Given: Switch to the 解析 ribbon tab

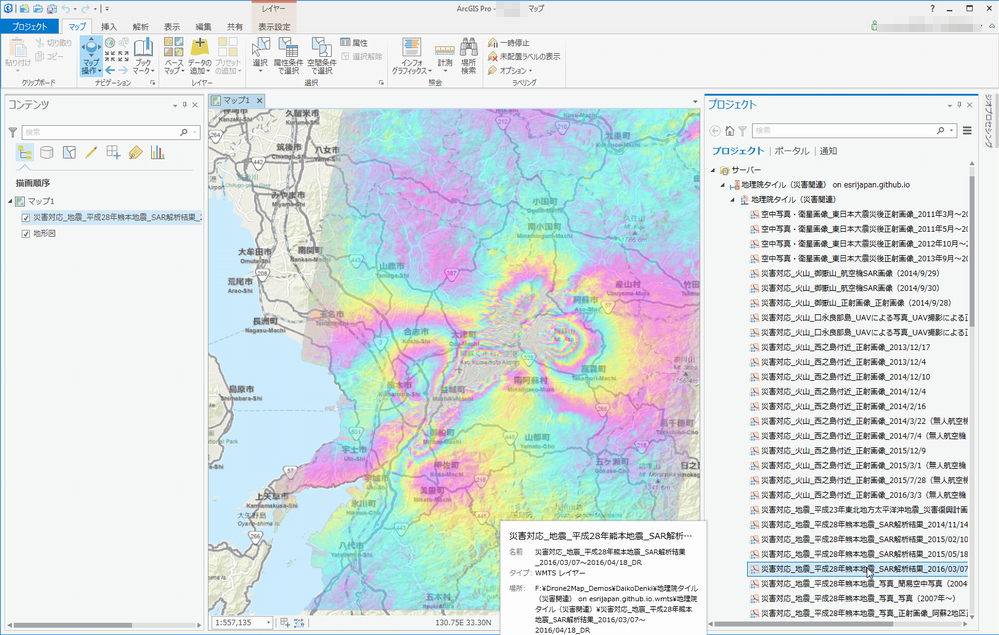Looking at the screenshot, I should [x=140, y=26].
